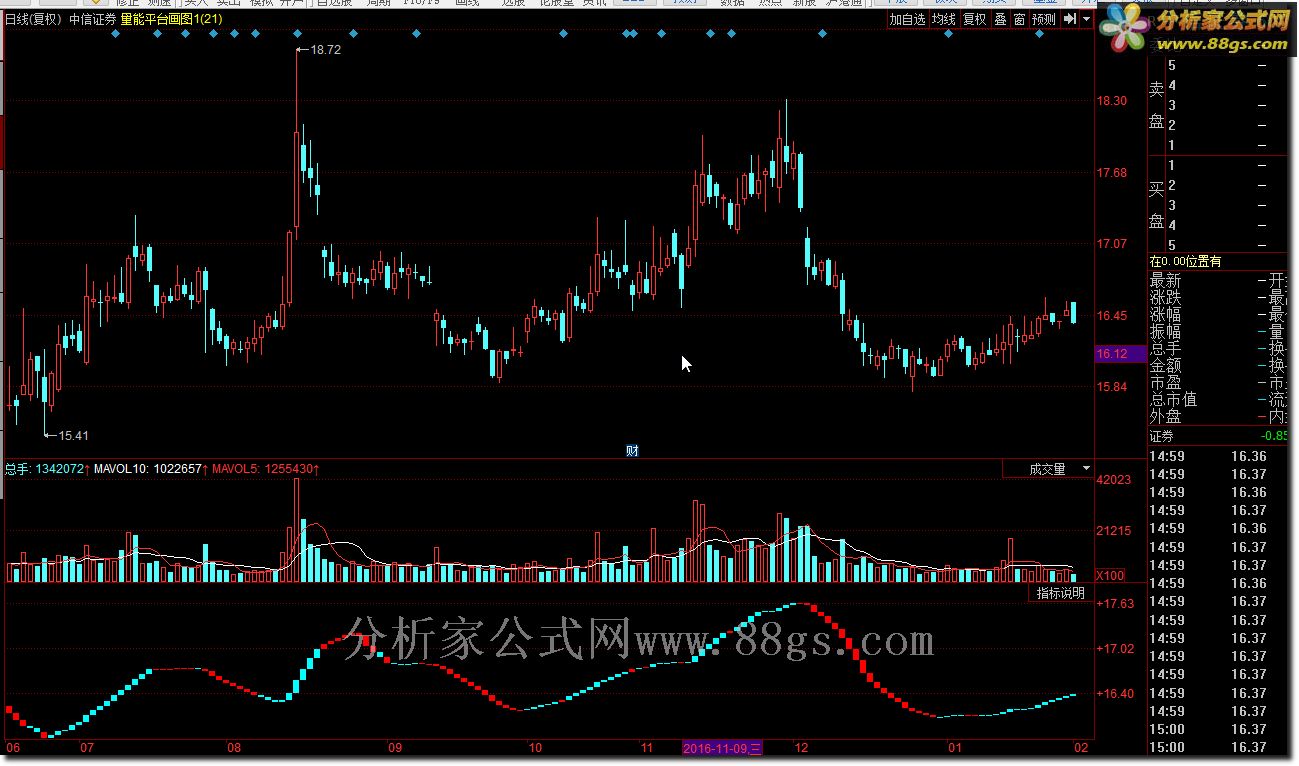This screenshot has height=766, width=1299.
Task: Click the 42023 volume axis label
Action: 1114,480
